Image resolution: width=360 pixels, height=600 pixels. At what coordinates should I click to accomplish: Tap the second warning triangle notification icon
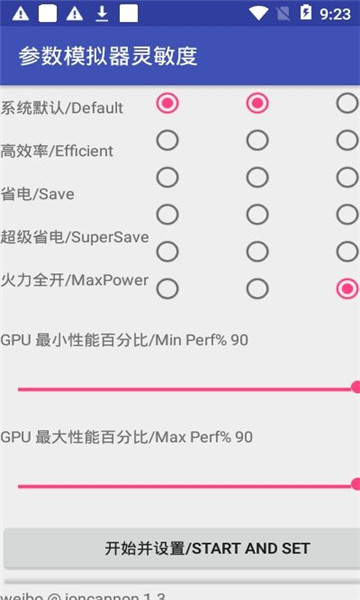[x=75, y=13]
